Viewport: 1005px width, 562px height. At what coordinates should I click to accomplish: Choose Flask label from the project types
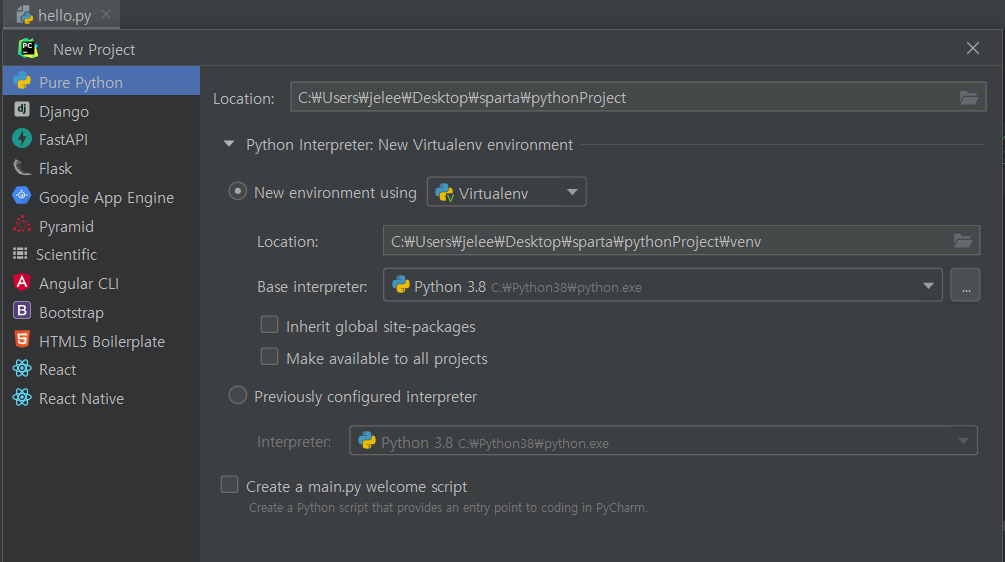click(x=56, y=169)
